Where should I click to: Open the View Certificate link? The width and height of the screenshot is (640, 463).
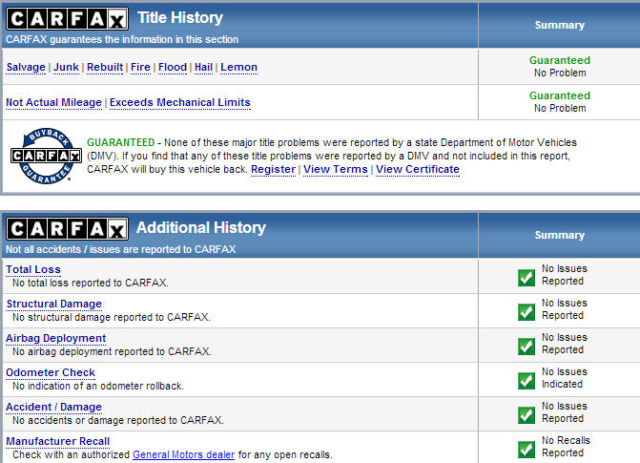click(x=418, y=169)
